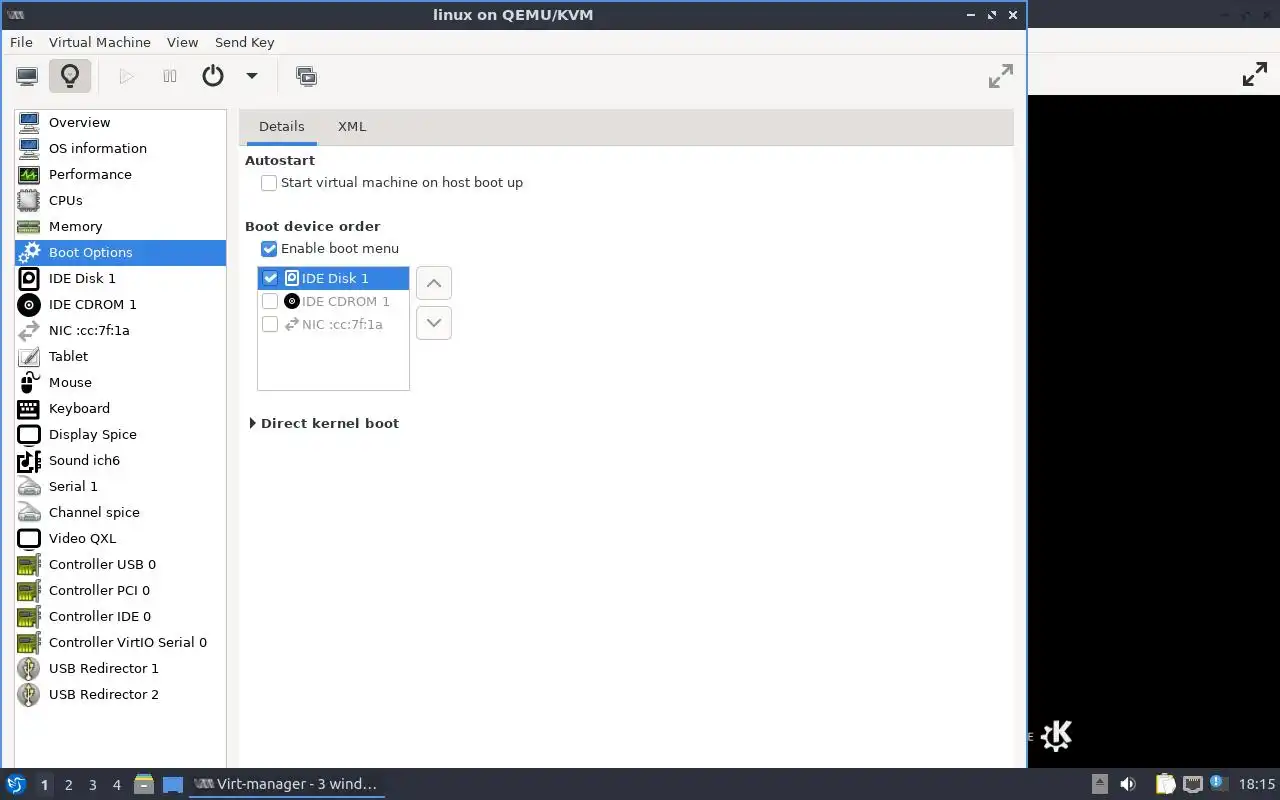Click the Controller USB 0 icon
Image resolution: width=1280 pixels, height=800 pixels.
[x=29, y=564]
